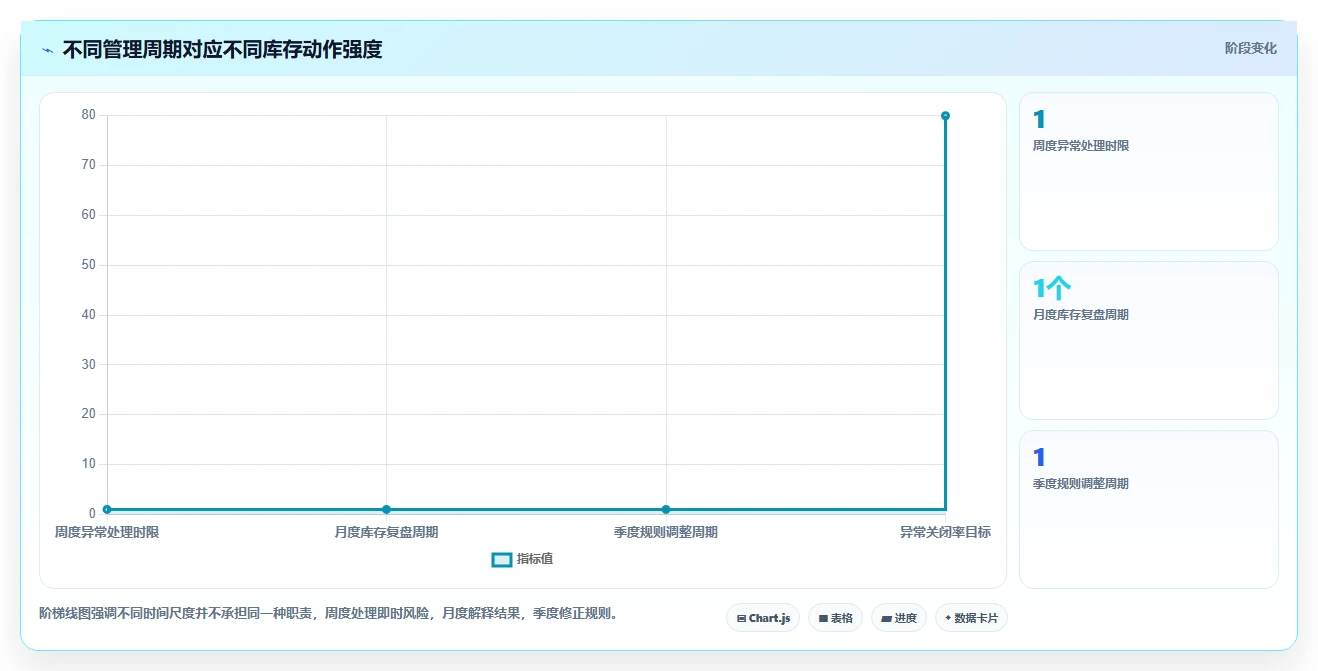Click the x-axis label 周度异常处理时限
Viewport: 1318px width, 671px height.
click(x=107, y=532)
